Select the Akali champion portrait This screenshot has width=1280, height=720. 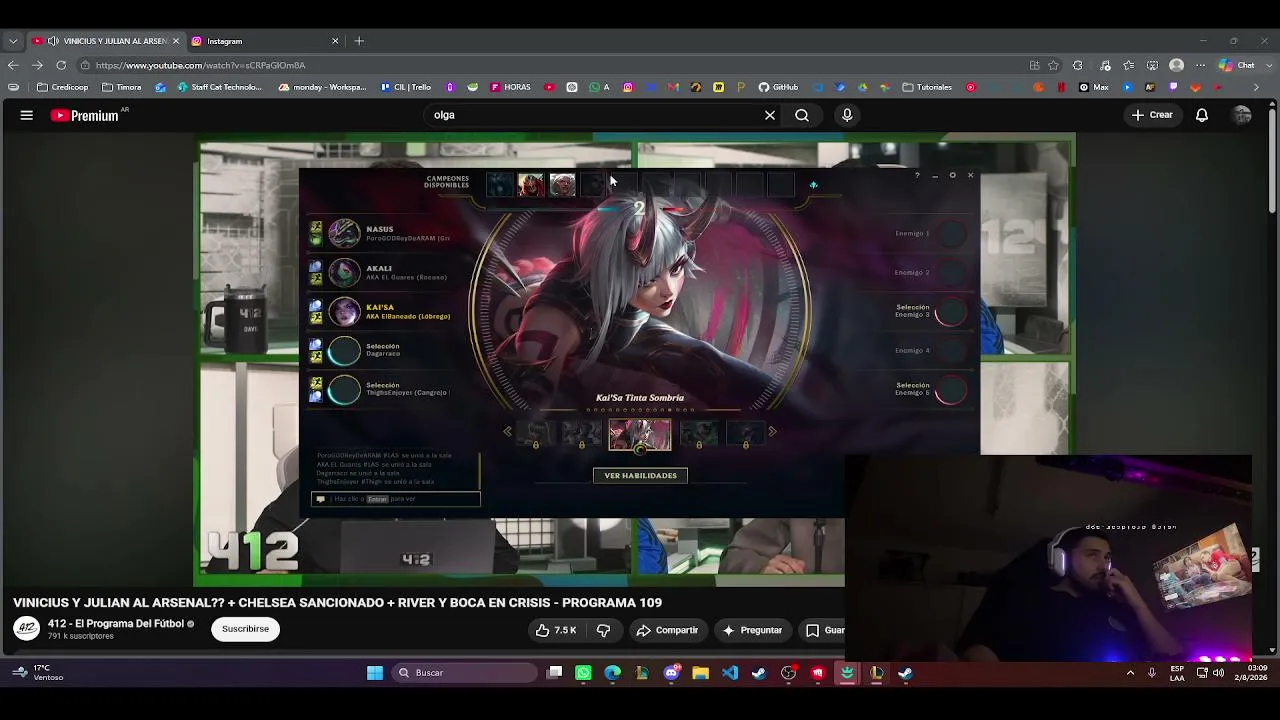click(x=344, y=272)
